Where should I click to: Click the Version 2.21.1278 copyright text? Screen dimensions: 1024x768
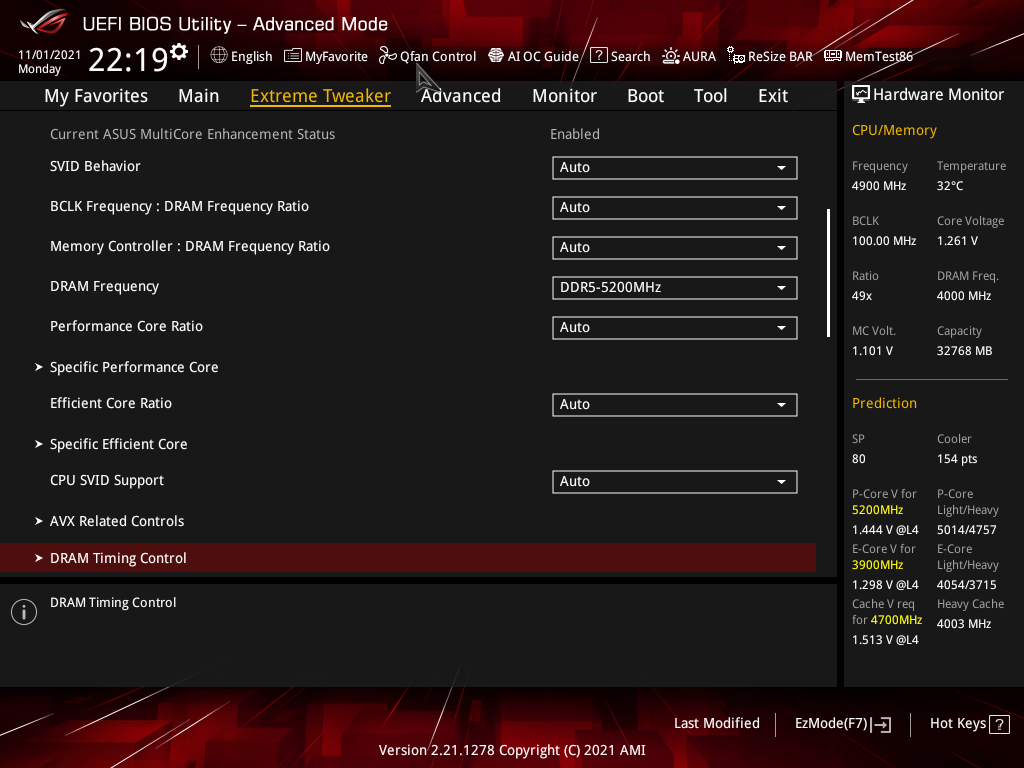point(512,750)
